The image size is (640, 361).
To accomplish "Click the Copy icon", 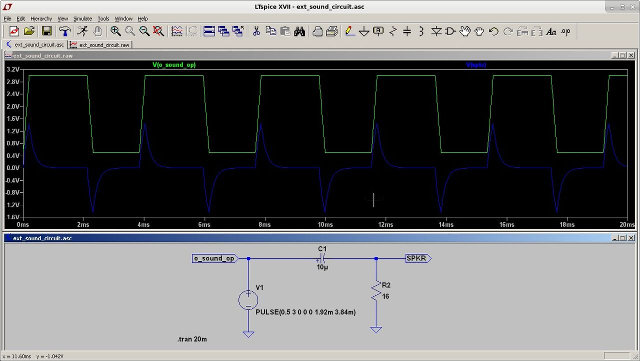I will coord(271,31).
